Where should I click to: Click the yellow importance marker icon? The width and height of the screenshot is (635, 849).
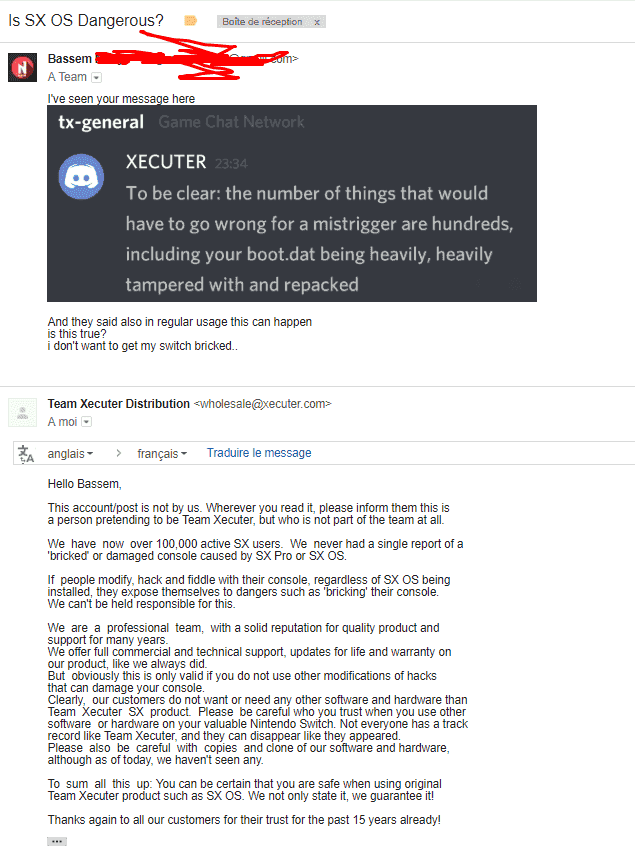pos(190,21)
